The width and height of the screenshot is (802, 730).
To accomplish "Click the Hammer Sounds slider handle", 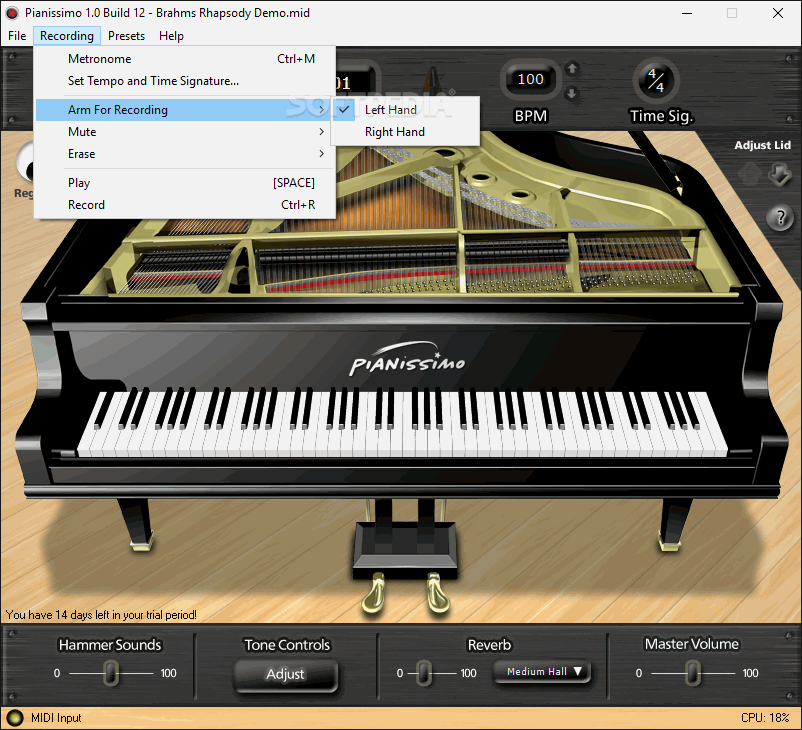I will click(x=111, y=673).
